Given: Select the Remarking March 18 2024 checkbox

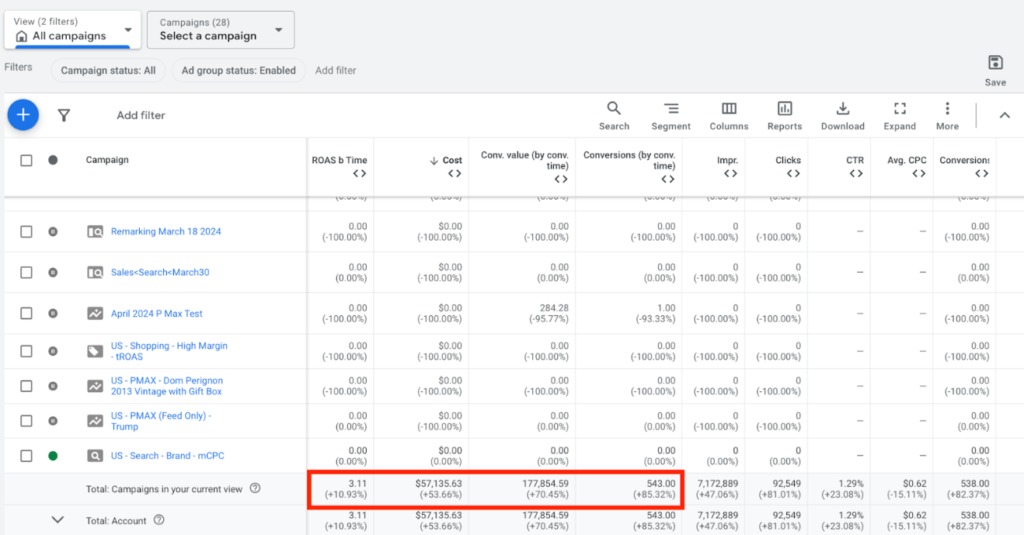Looking at the screenshot, I should pos(27,232).
